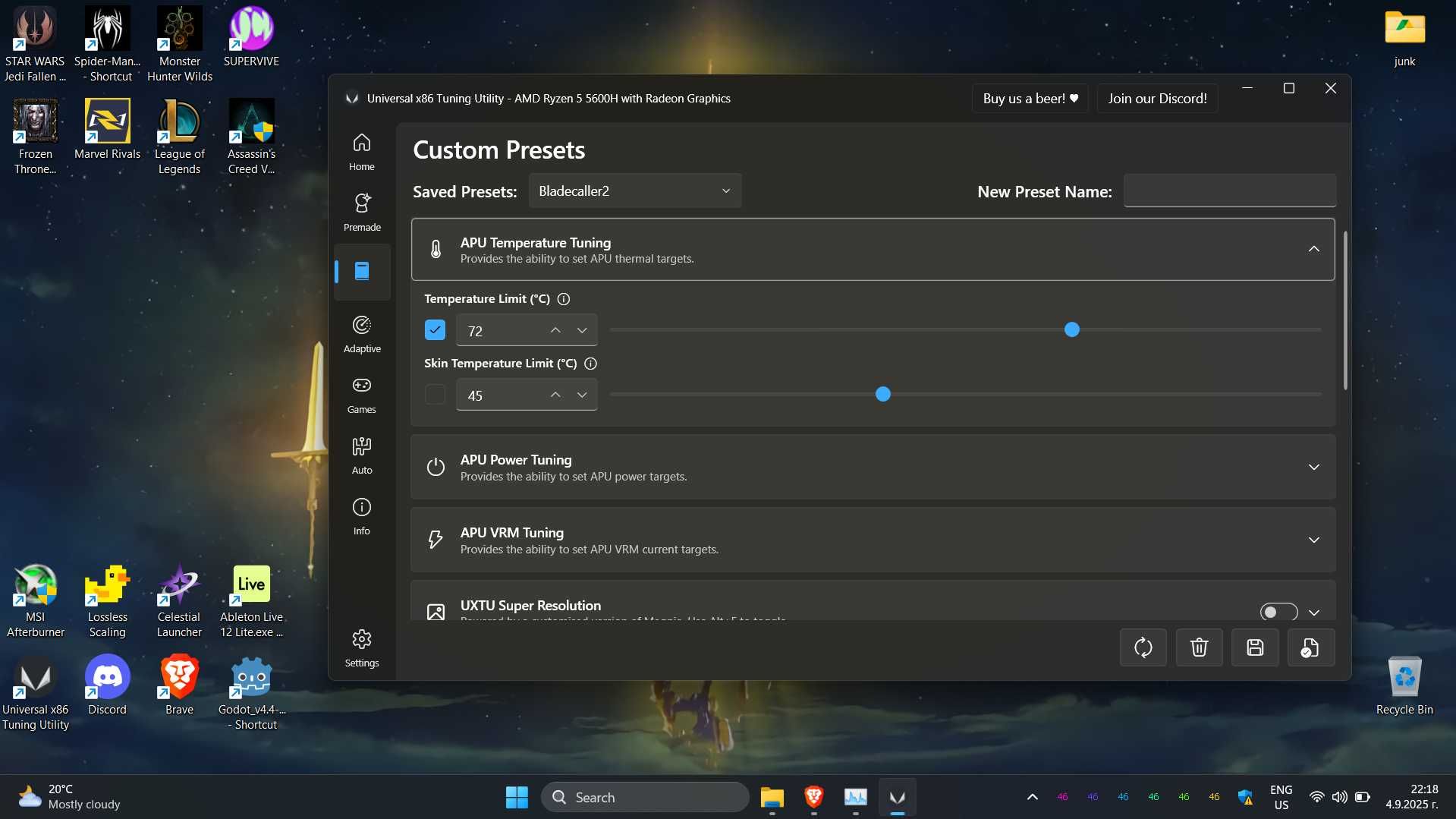The width and height of the screenshot is (1456, 819).
Task: Enable the Skin Temperature Limit checkbox
Action: [x=435, y=395]
